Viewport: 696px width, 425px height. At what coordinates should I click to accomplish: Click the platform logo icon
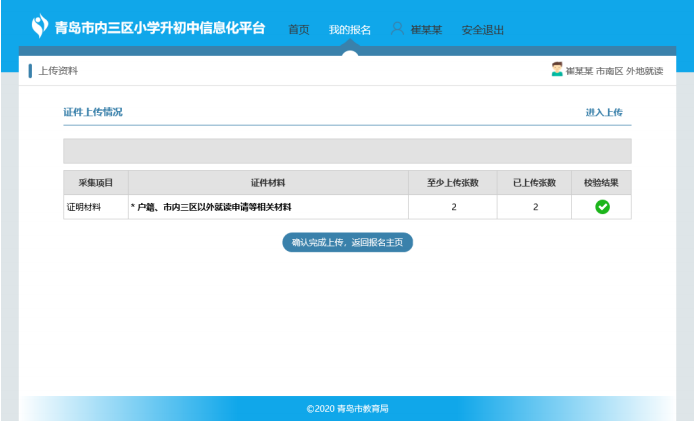pyautogui.click(x=39, y=24)
